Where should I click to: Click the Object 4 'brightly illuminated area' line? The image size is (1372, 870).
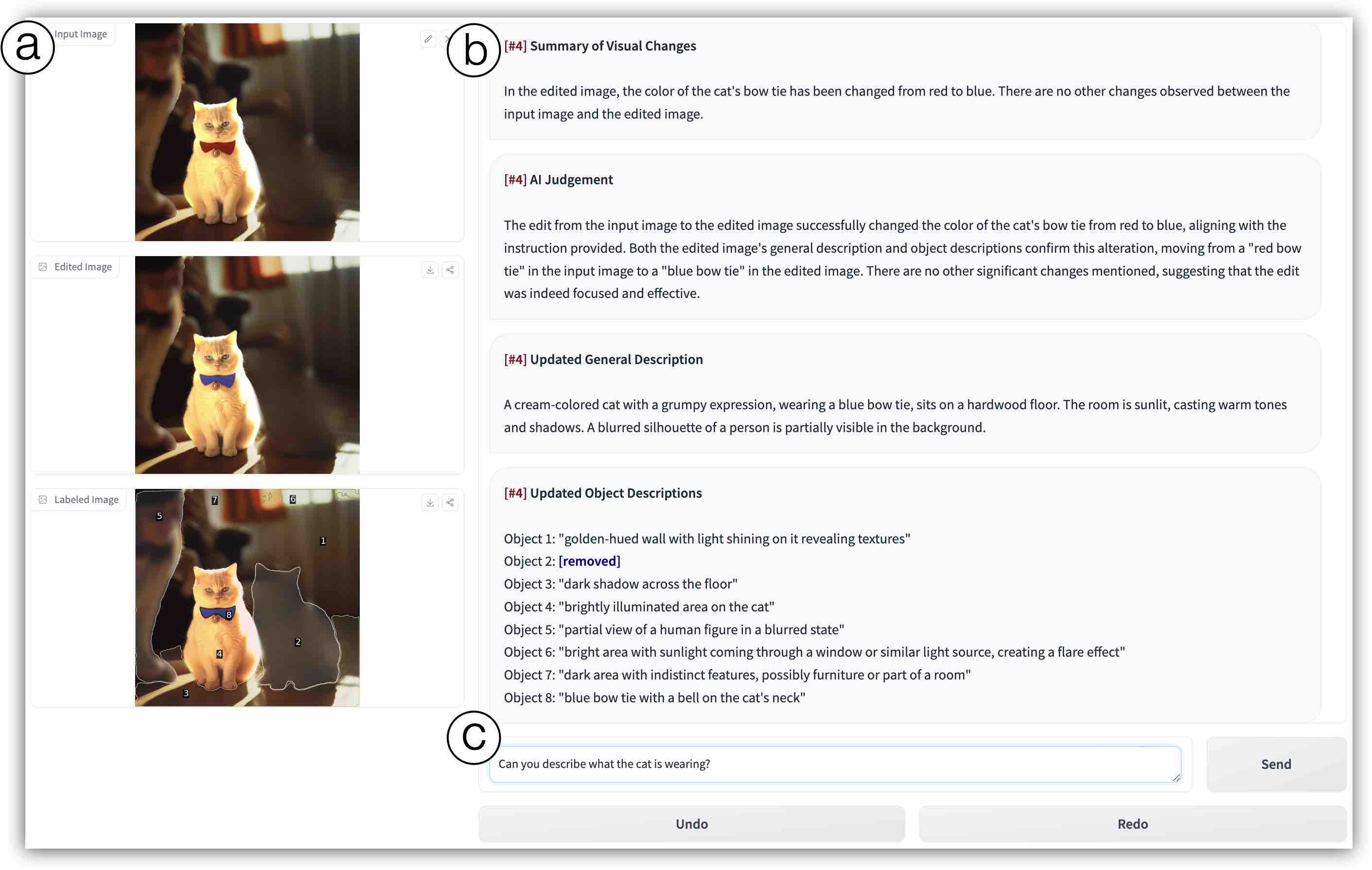coord(639,607)
